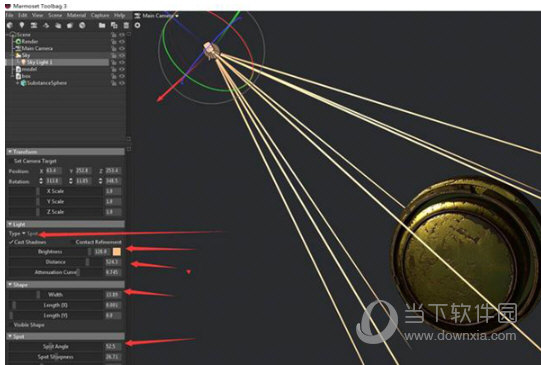Image resolution: width=541 pixels, height=365 pixels.
Task: Click the lock icon on Scene row
Action: coord(113,34)
